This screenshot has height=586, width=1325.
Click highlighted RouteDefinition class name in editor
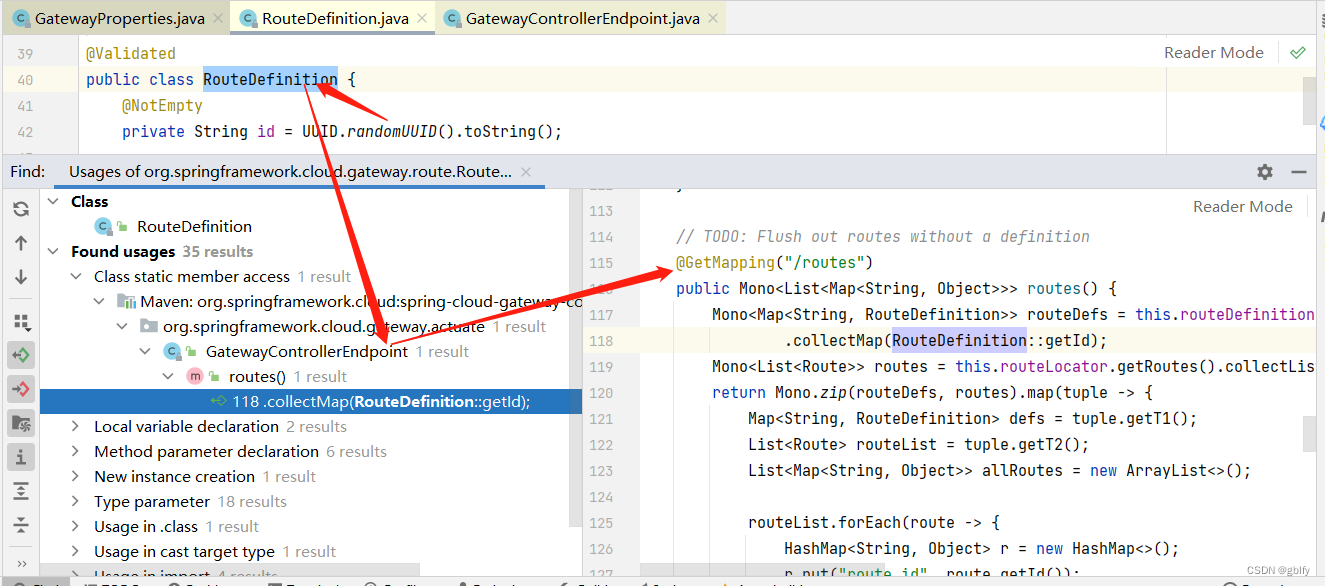[x=270, y=79]
